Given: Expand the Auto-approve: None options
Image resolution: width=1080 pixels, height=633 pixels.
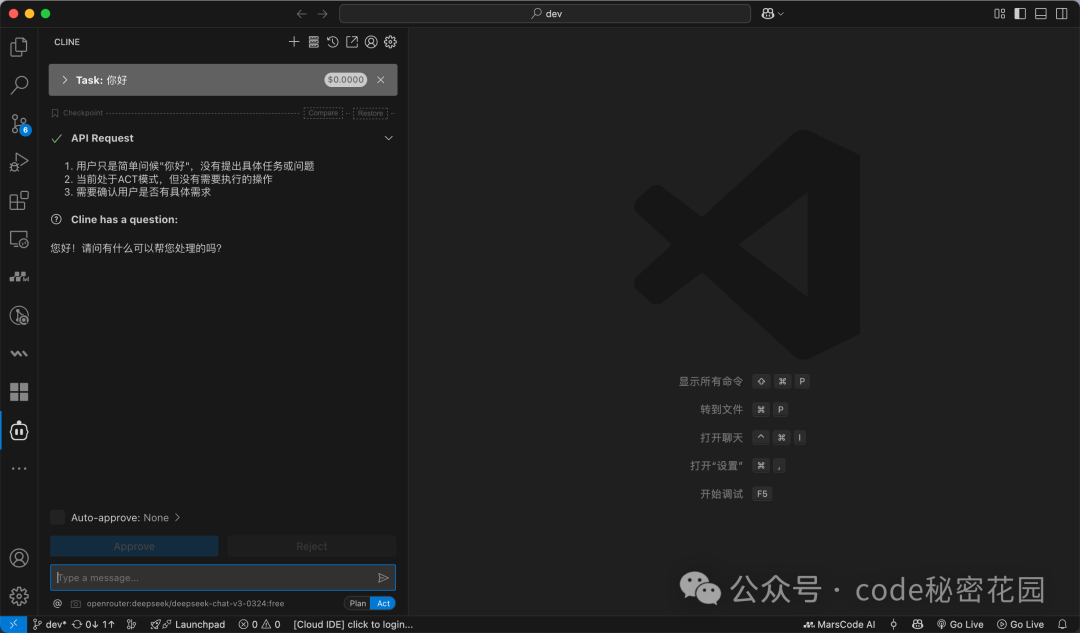Looking at the screenshot, I should click(x=178, y=517).
